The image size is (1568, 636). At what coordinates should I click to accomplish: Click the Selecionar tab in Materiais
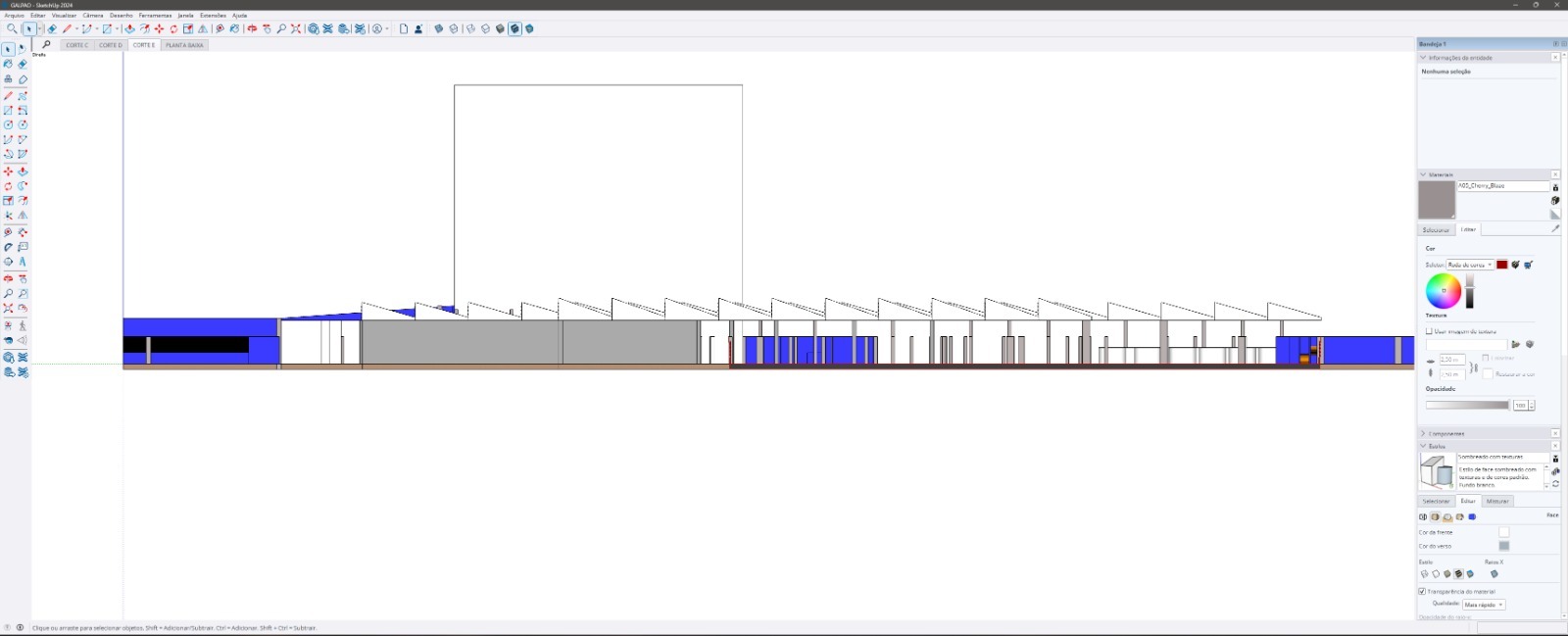(1436, 229)
